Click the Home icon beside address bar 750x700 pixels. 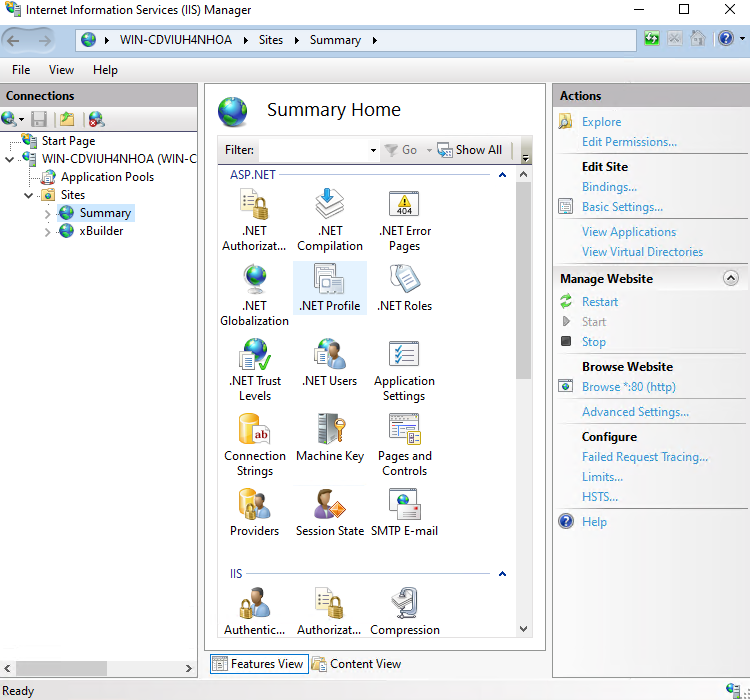pyautogui.click(x=697, y=38)
